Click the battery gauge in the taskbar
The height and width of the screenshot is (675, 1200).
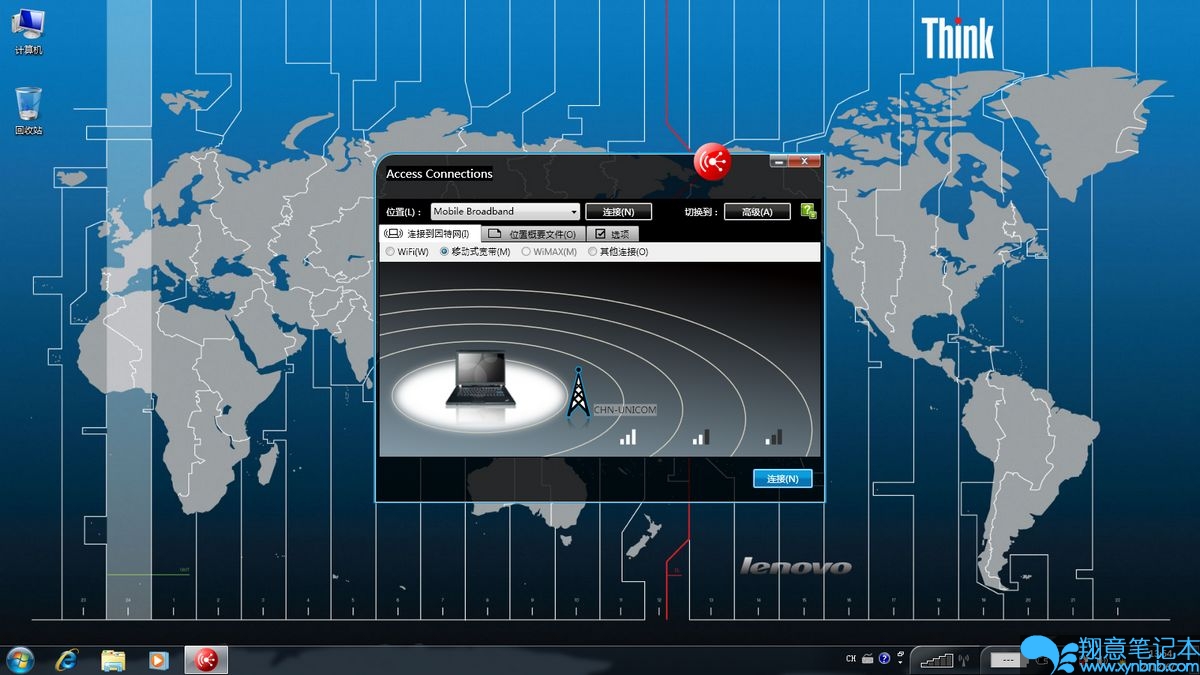pyautogui.click(x=1008, y=660)
